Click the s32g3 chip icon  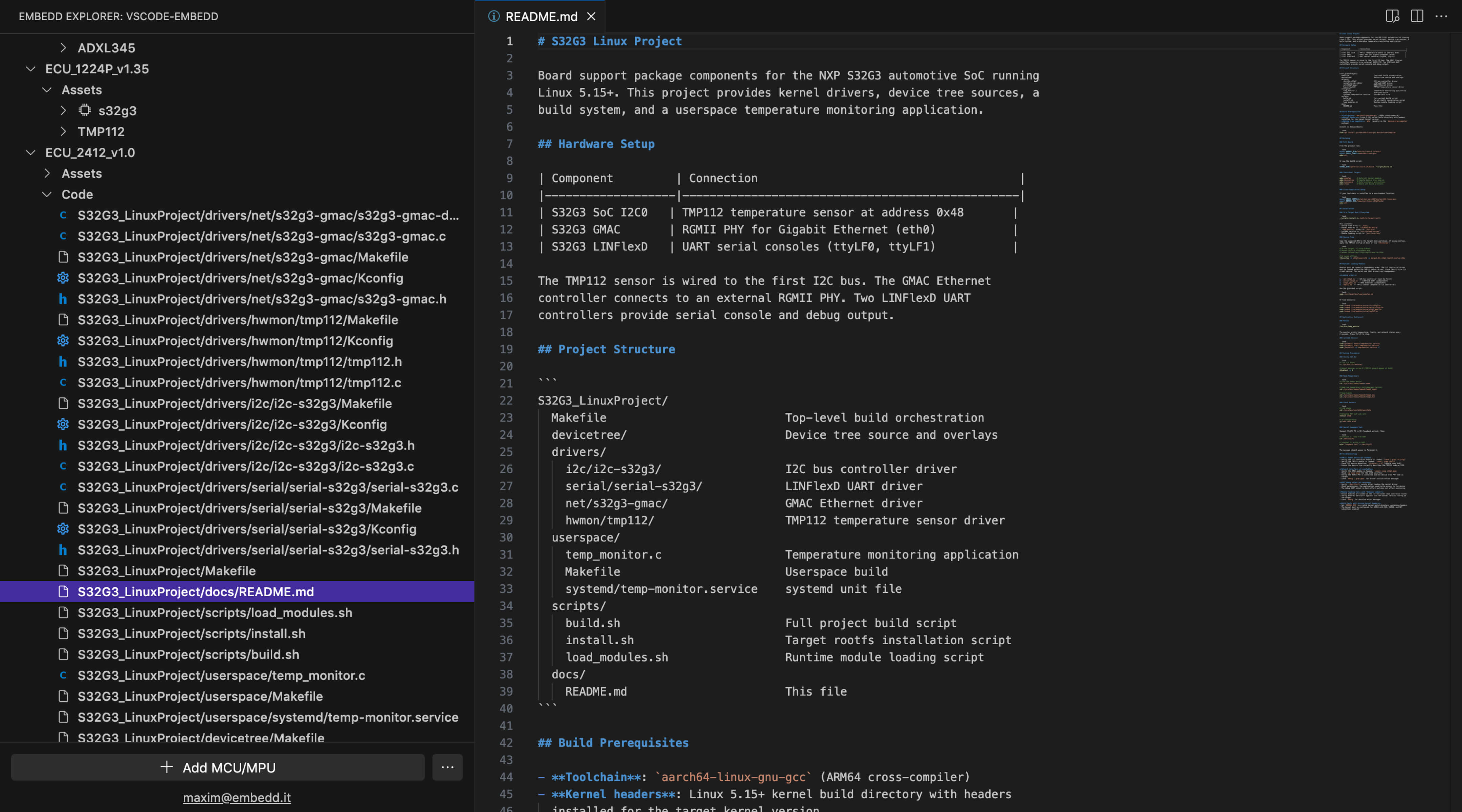coord(85,110)
